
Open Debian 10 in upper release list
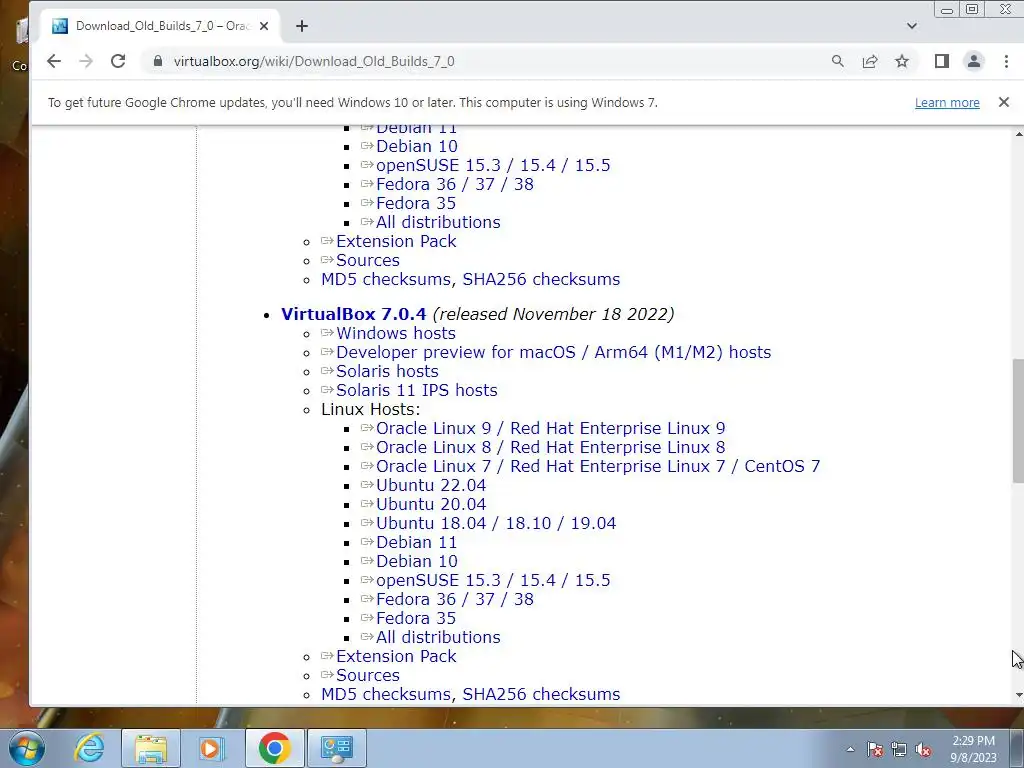coord(417,146)
